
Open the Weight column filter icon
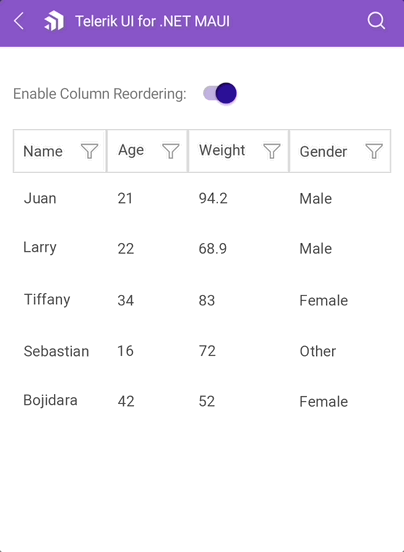click(272, 151)
